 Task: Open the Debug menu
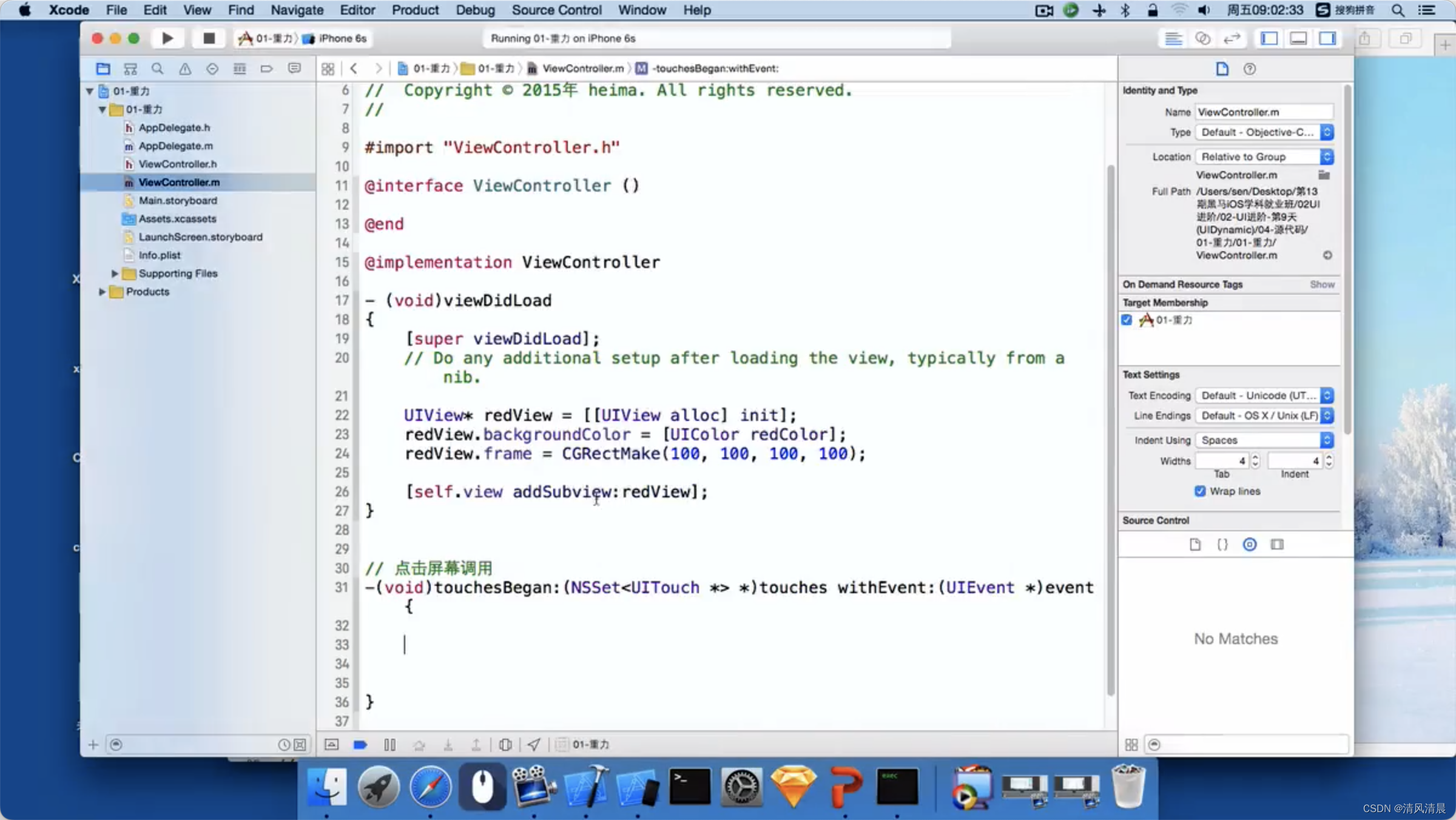(x=475, y=10)
